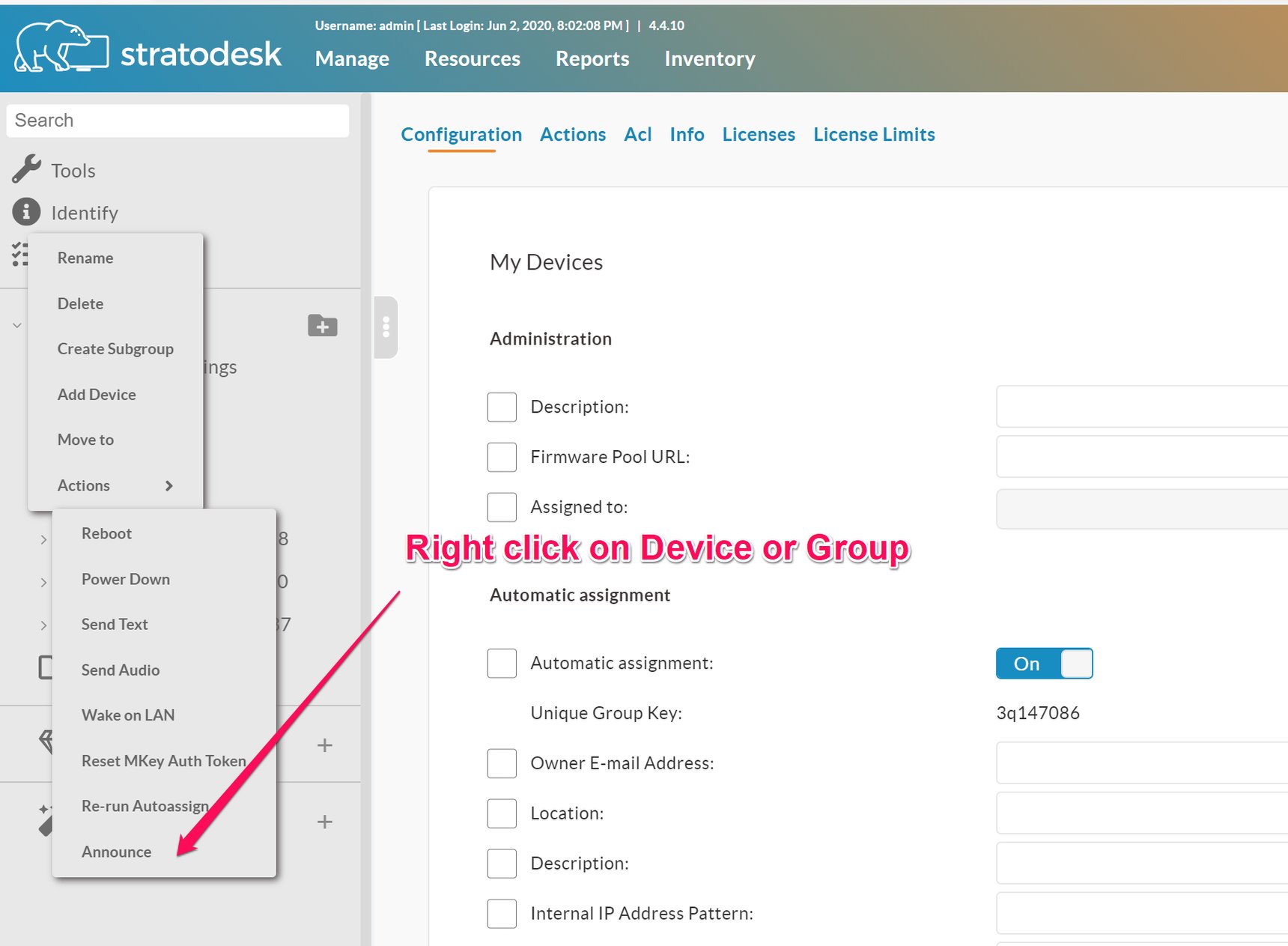Image resolution: width=1288 pixels, height=946 pixels.
Task: Switch to the License Limits tab
Action: (x=873, y=134)
